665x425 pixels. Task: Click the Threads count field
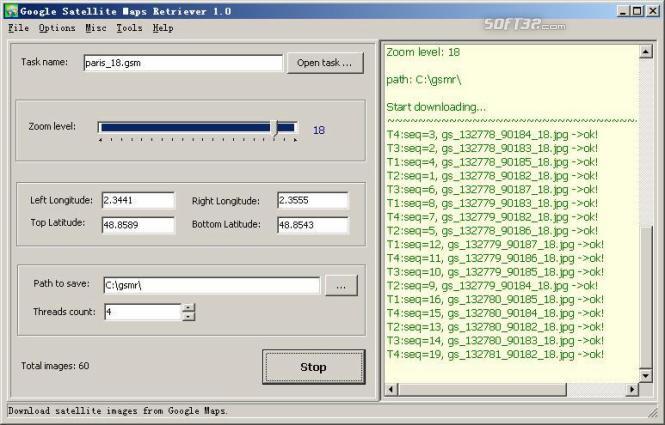pos(143,312)
